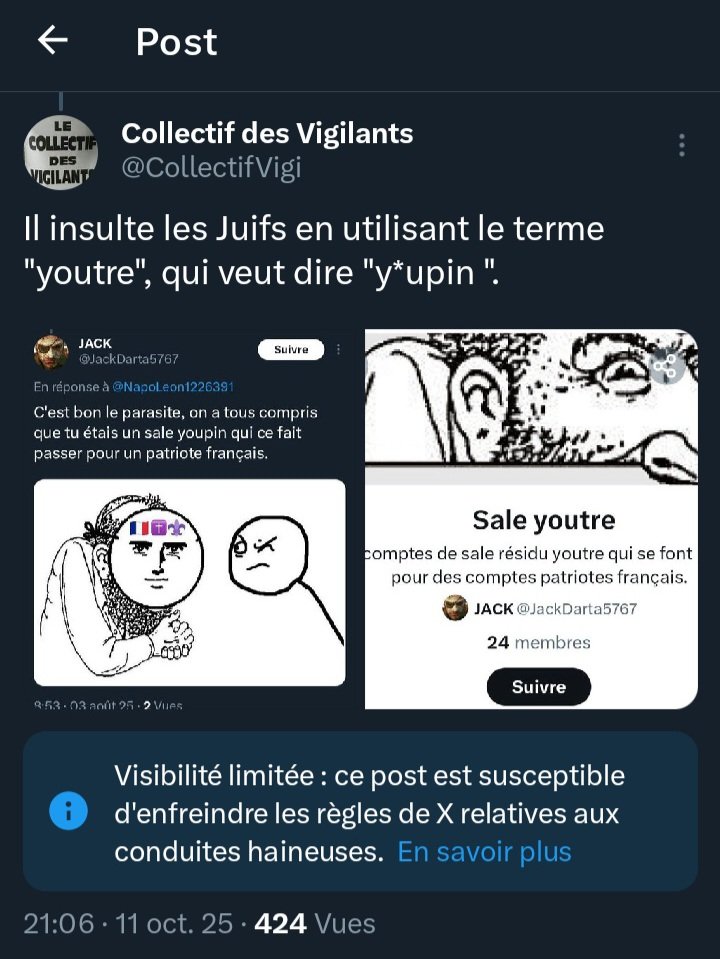Click the "Collectif des Vigilants" display name

[x=267, y=132]
